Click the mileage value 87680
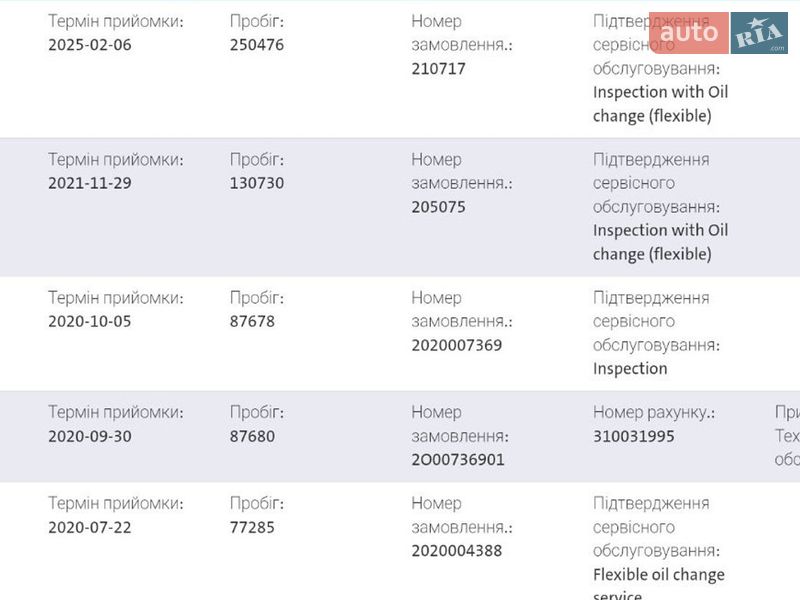Viewport: 800px width, 600px height. tap(253, 436)
